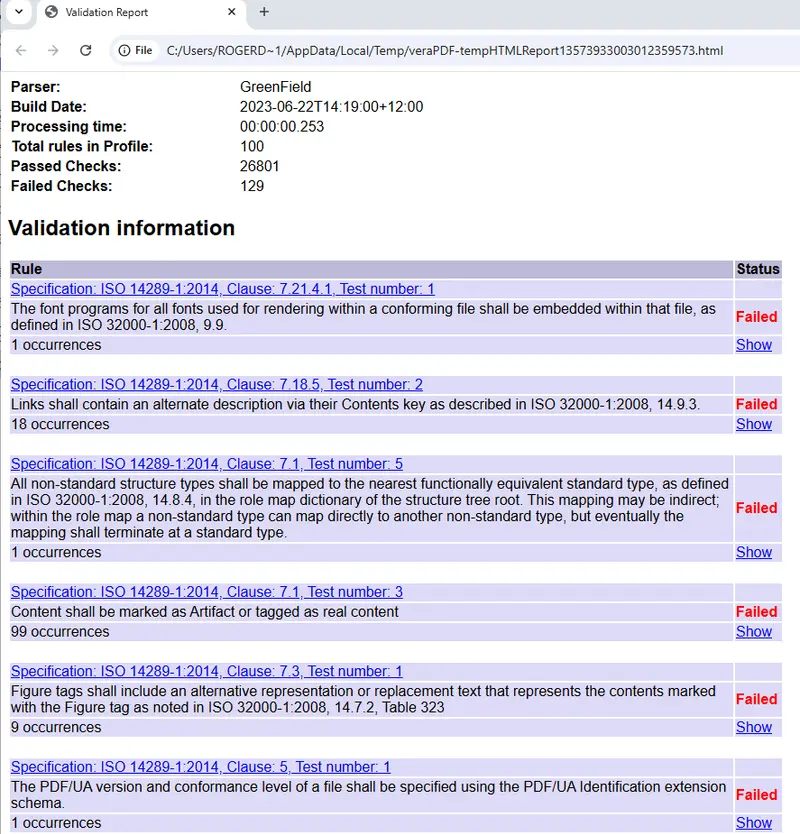Click the 'Parser:' label
The image size is (800, 834).
(36, 87)
